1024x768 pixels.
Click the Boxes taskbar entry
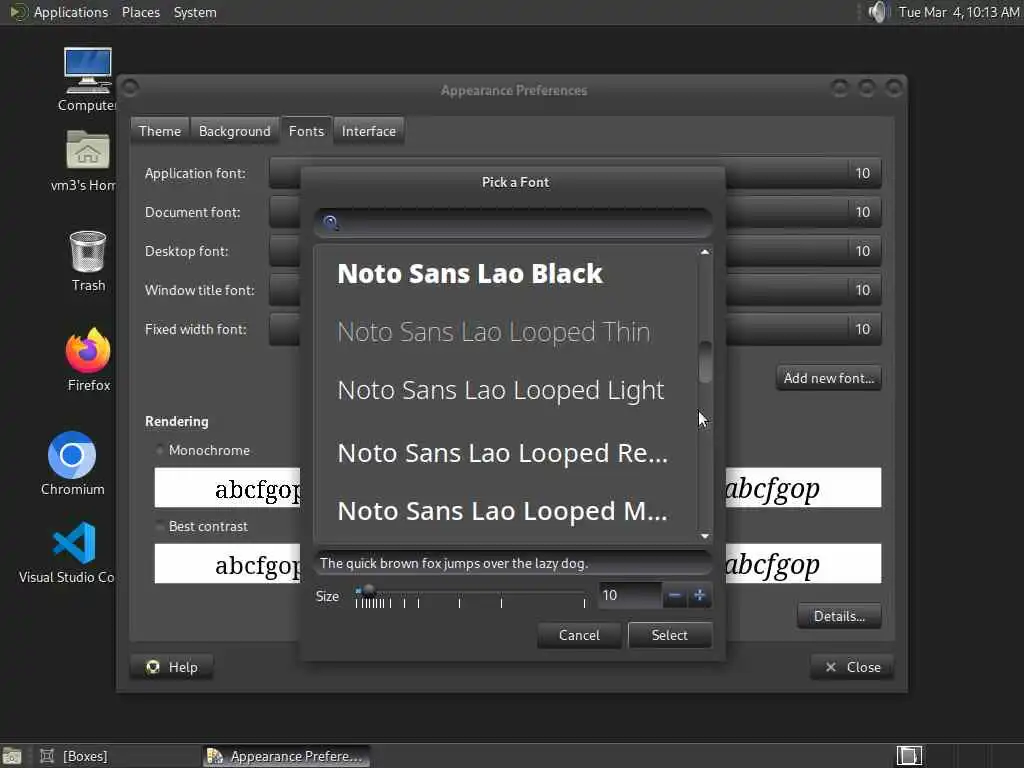pos(118,756)
